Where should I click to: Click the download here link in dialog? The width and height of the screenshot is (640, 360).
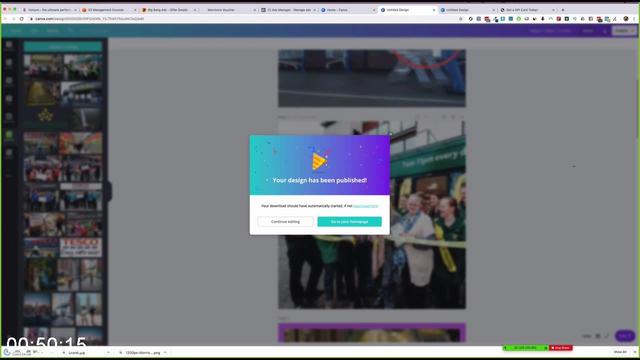tap(366, 206)
